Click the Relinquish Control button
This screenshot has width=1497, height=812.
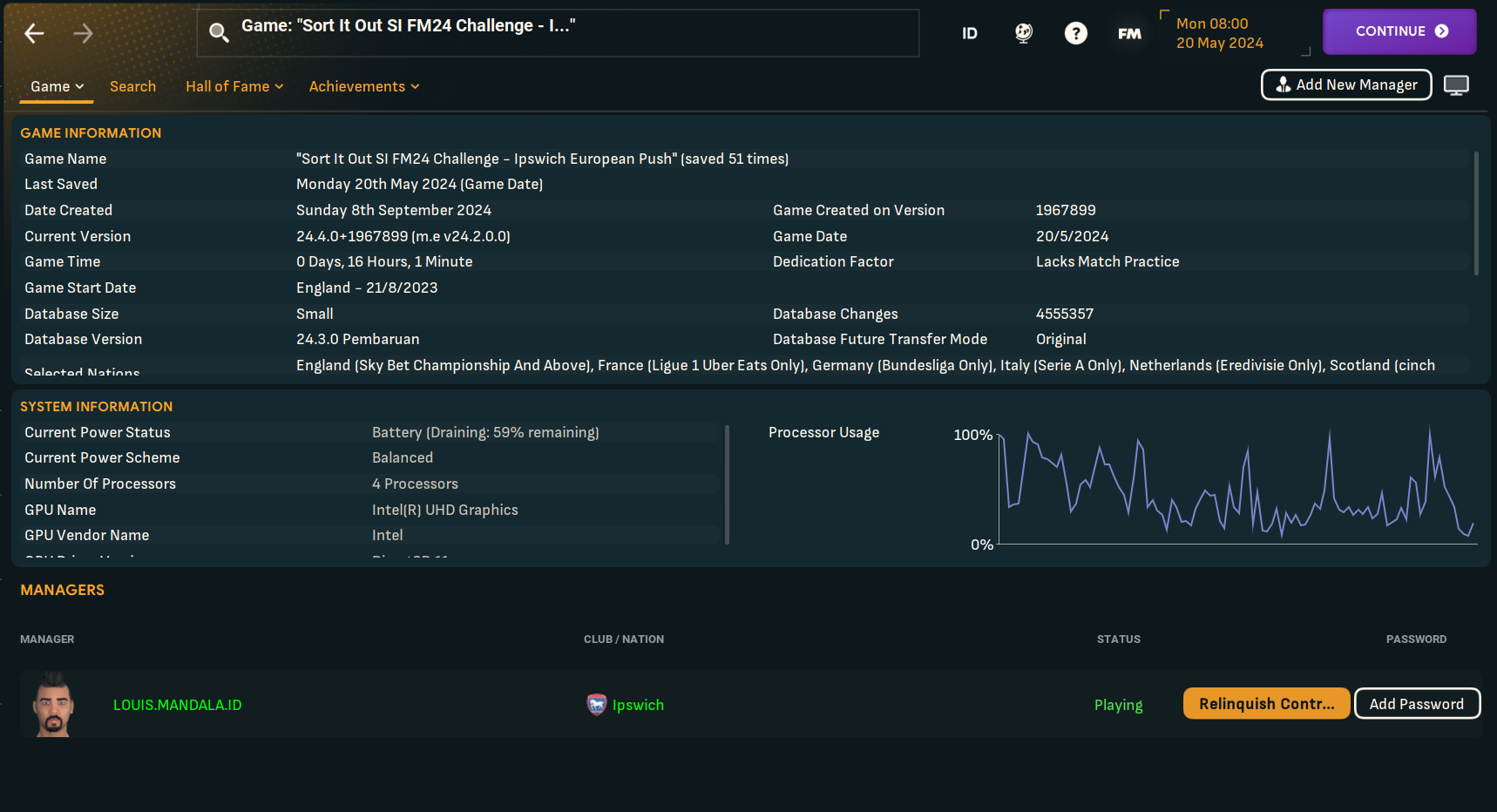click(1266, 704)
